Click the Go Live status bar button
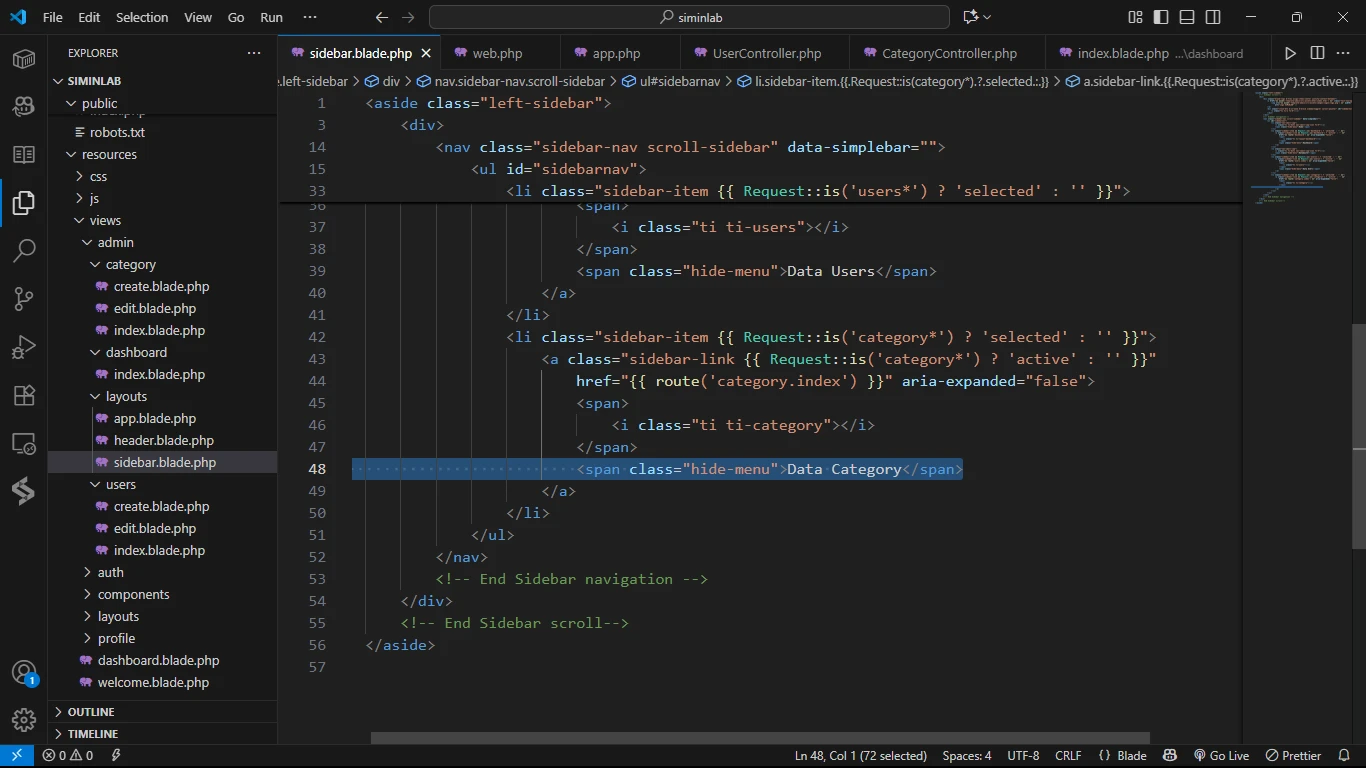 [x=1221, y=756]
